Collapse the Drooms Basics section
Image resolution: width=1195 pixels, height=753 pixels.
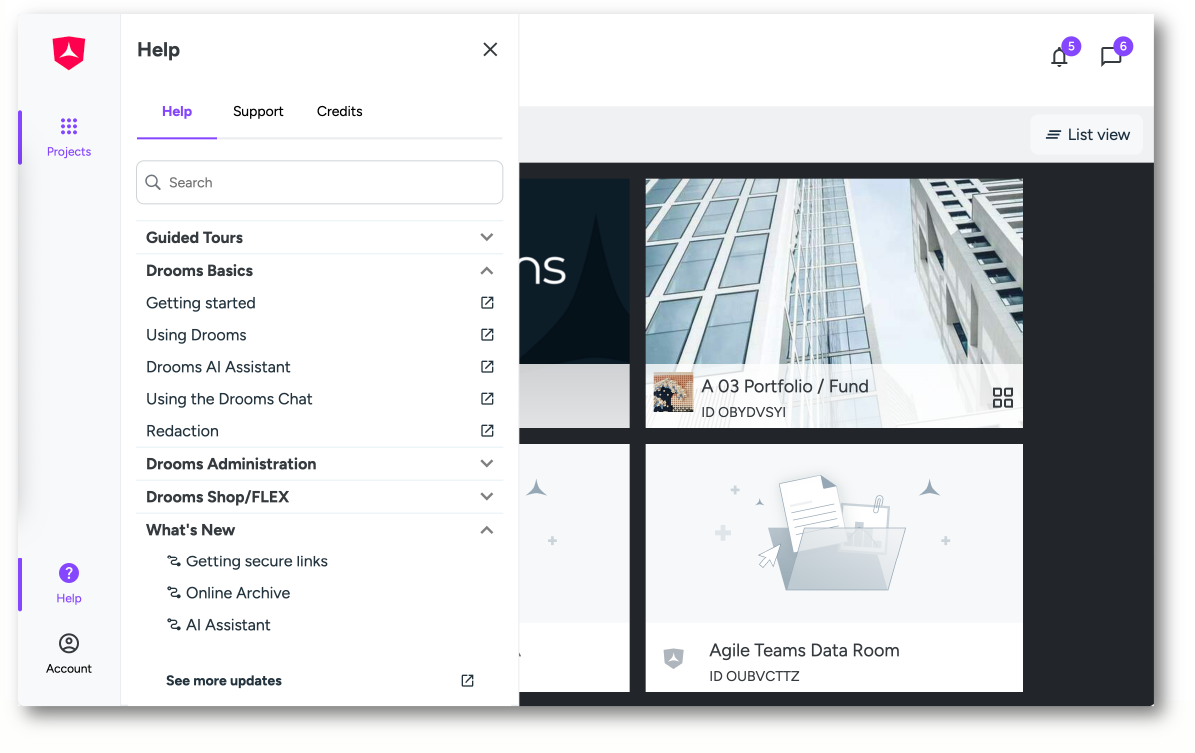pos(319,271)
